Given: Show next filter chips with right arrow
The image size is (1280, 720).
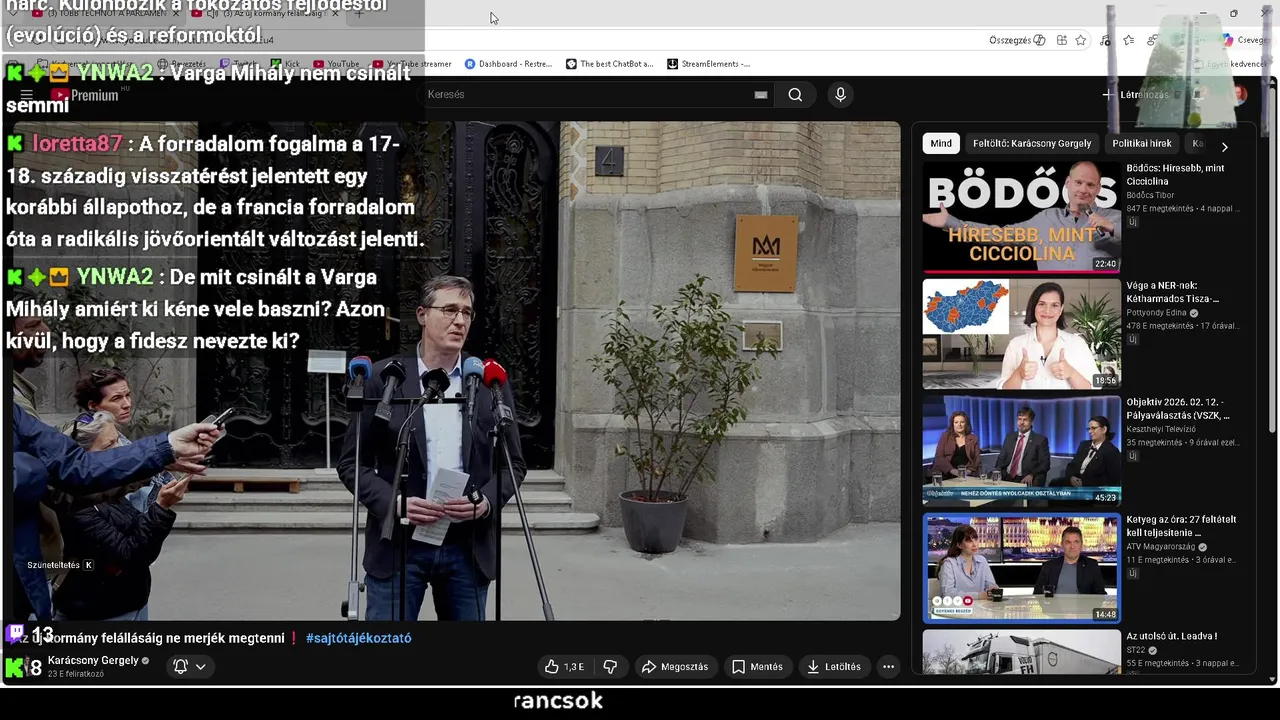Looking at the screenshot, I should coord(1224,147).
